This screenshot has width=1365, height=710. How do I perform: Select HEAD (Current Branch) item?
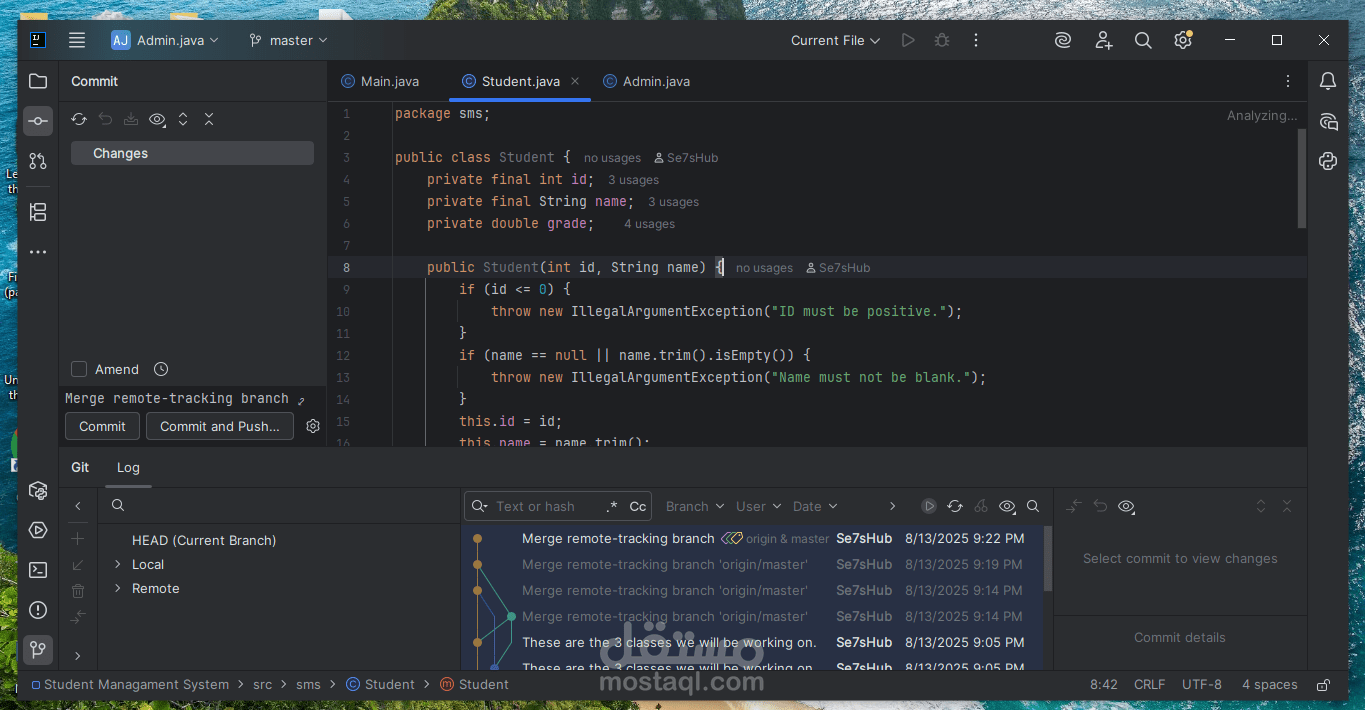pos(204,540)
